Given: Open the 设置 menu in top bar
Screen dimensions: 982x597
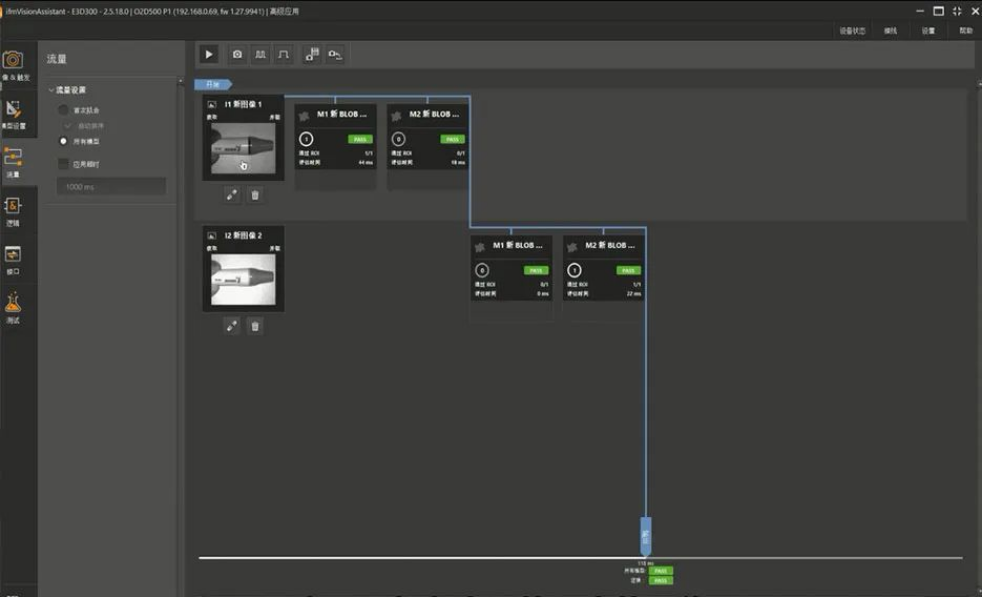Looking at the screenshot, I should [928, 31].
